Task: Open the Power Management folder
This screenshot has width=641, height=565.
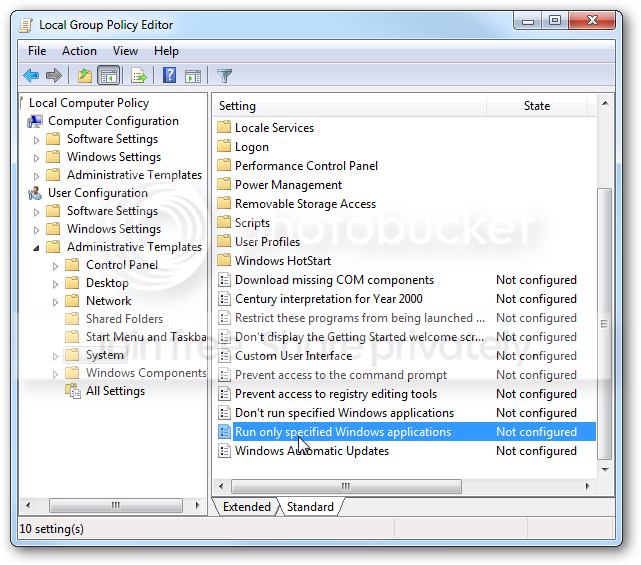Action: (x=288, y=185)
